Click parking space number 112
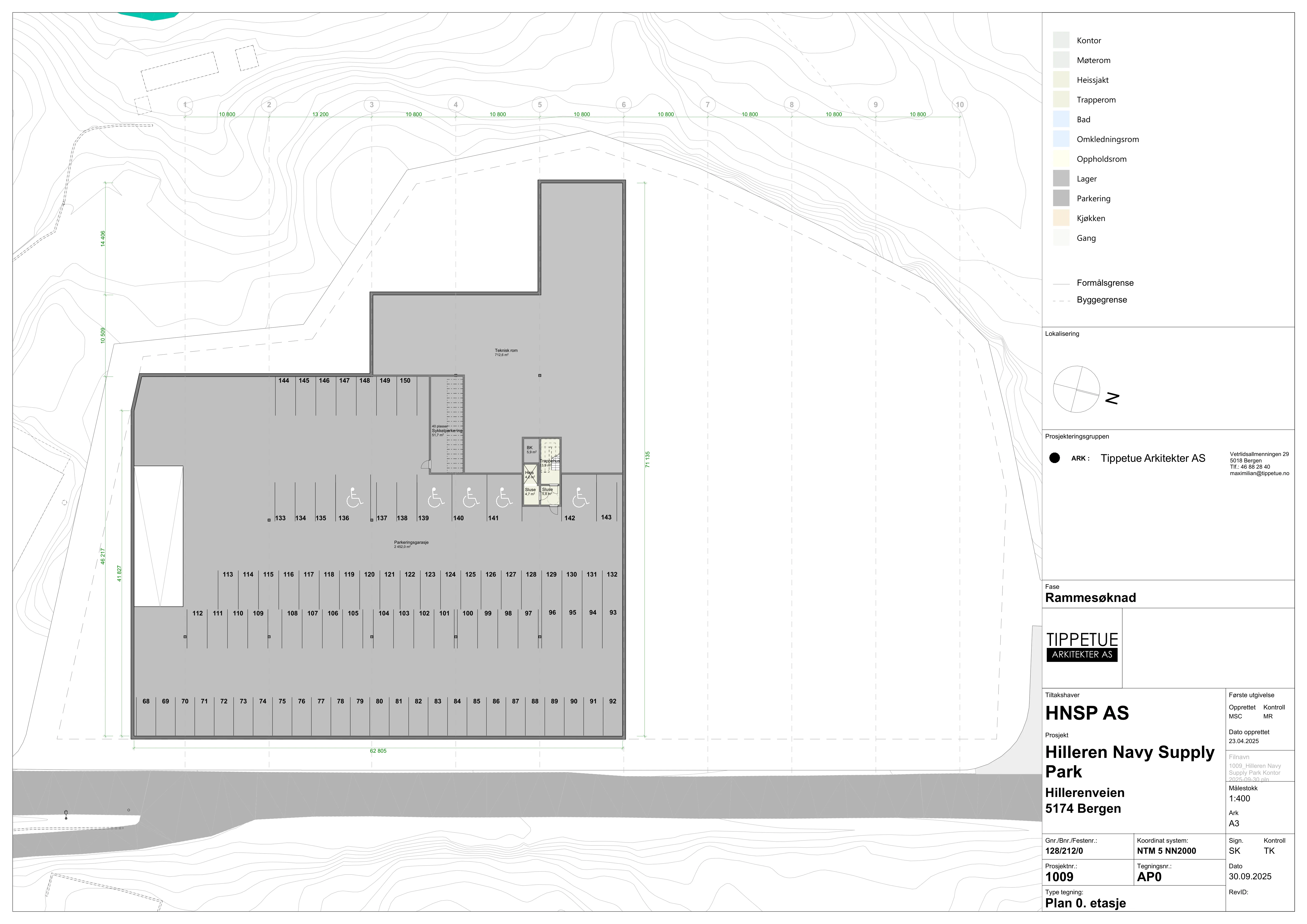 198,613
